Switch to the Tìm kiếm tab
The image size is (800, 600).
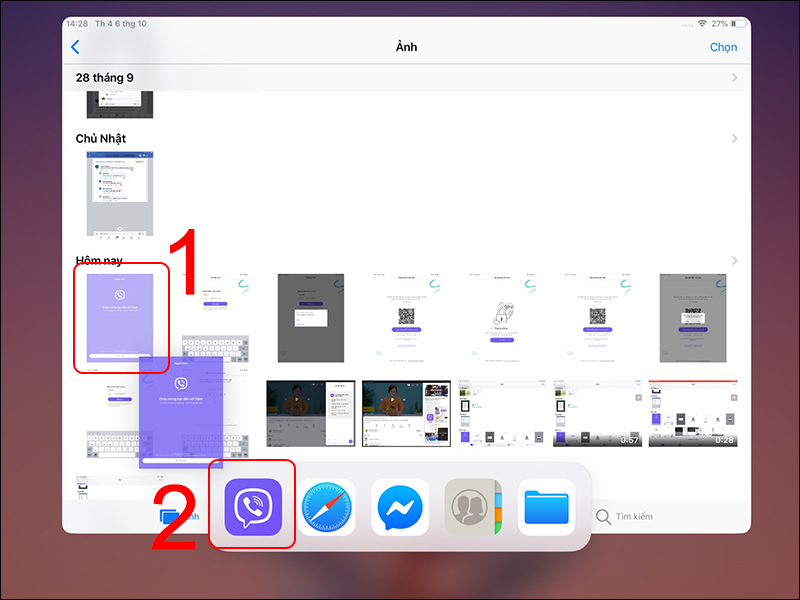(625, 517)
